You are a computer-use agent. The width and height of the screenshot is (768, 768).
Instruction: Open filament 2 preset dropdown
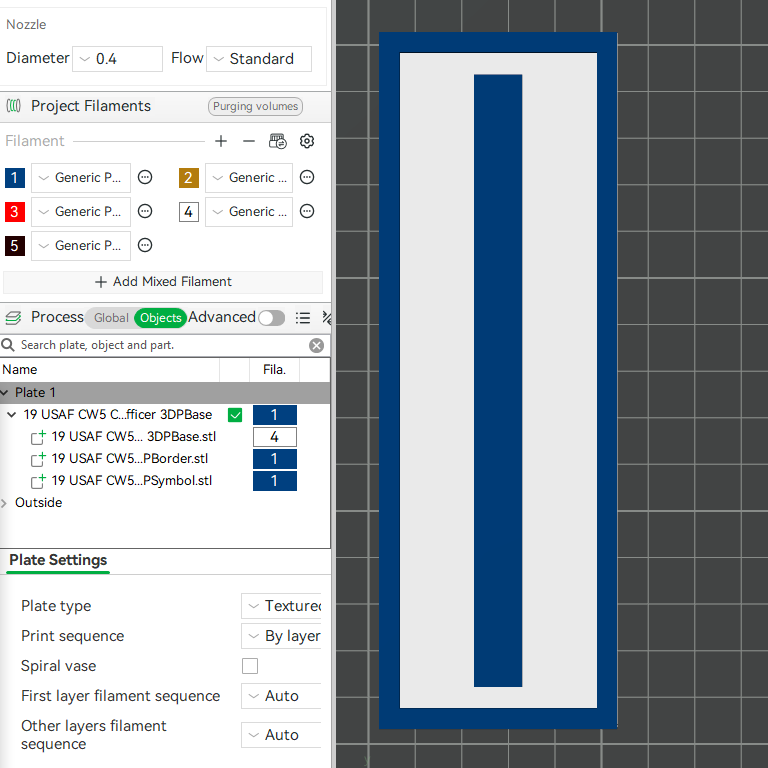[x=249, y=177]
